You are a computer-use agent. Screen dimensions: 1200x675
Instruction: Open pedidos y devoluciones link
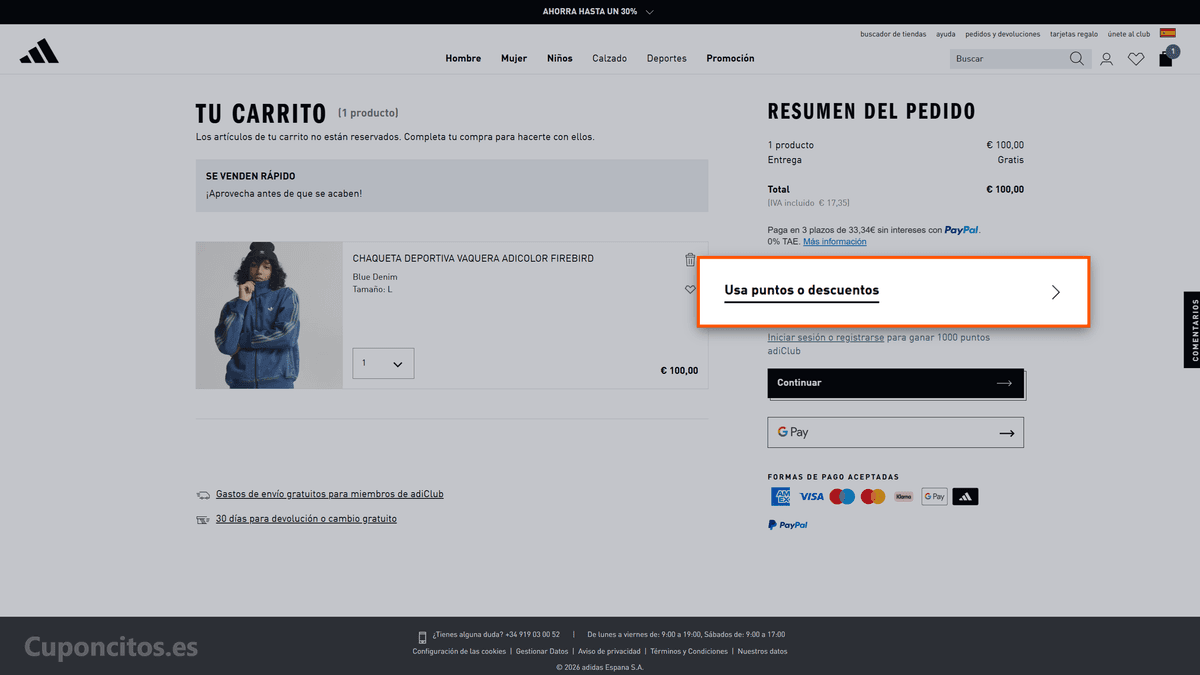pyautogui.click(x=1002, y=34)
